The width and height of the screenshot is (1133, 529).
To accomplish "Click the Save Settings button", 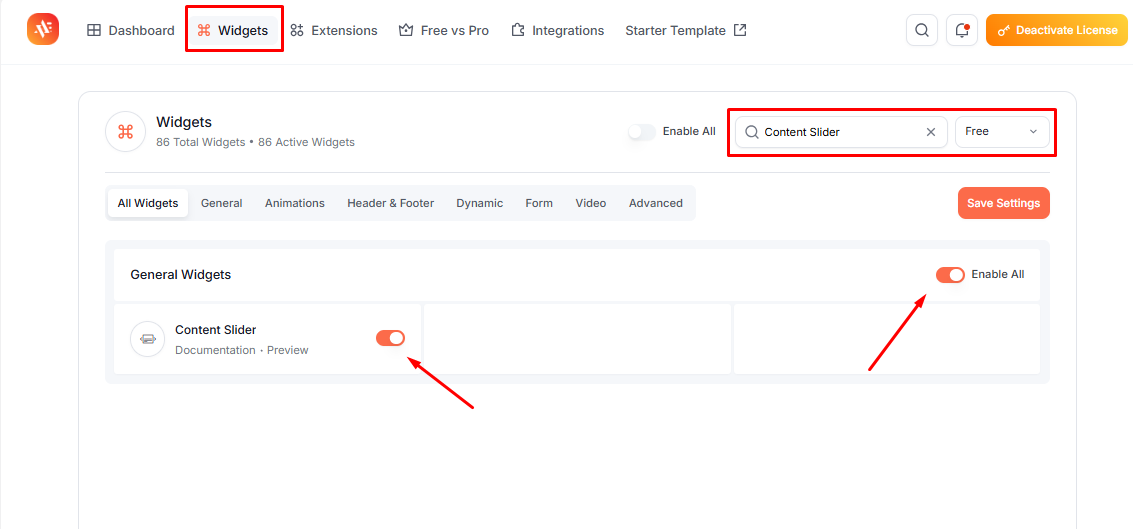I will pyautogui.click(x=1004, y=203).
